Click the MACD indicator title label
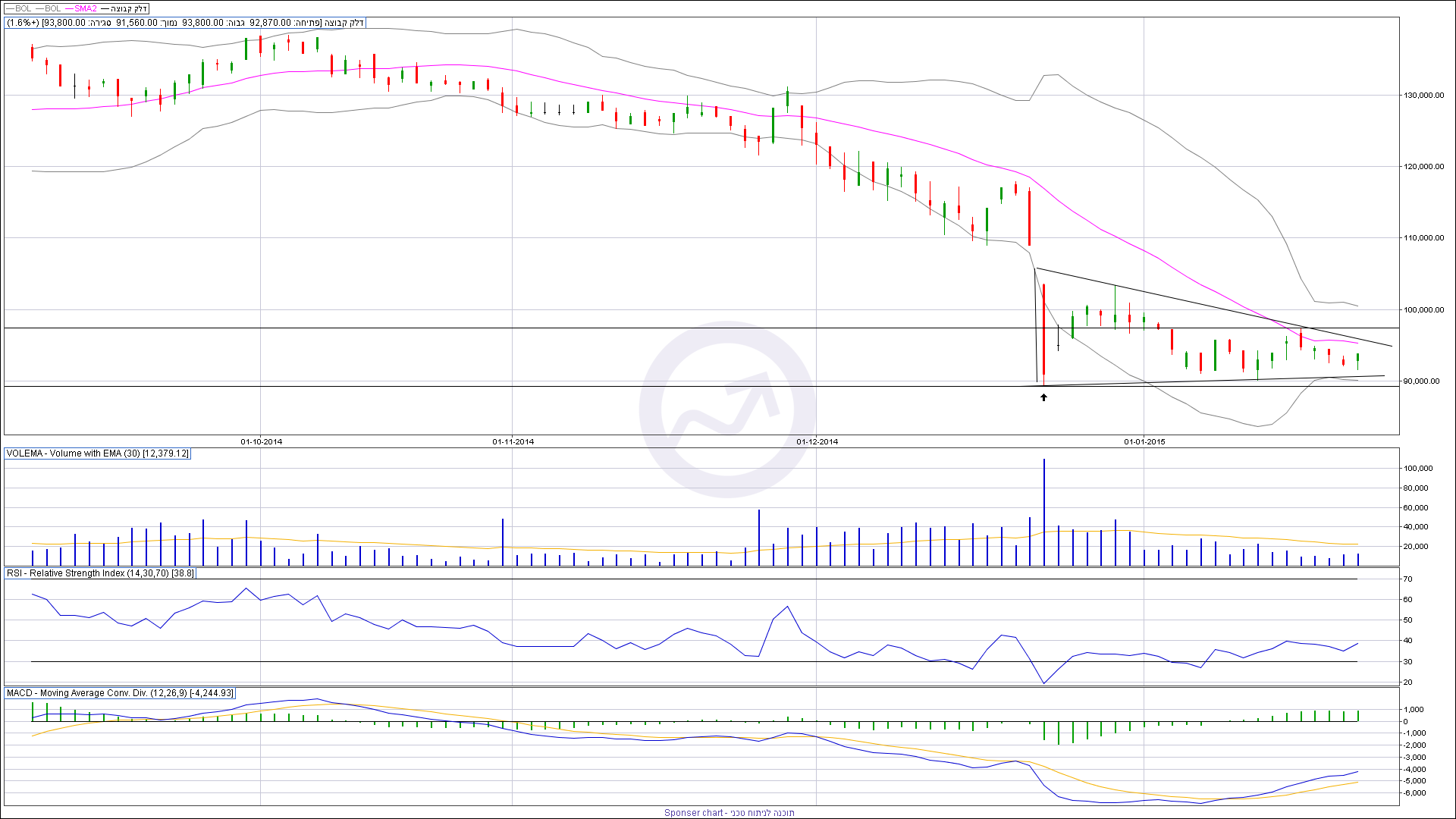The width and height of the screenshot is (1456, 819). click(x=119, y=693)
